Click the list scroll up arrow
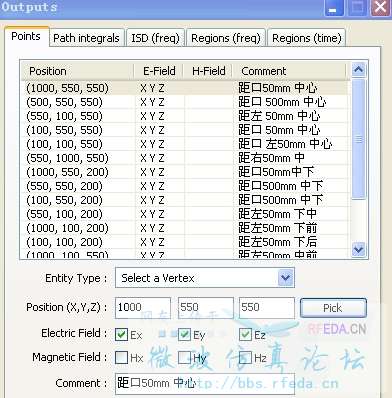The width and height of the screenshot is (392, 398). (x=358, y=69)
